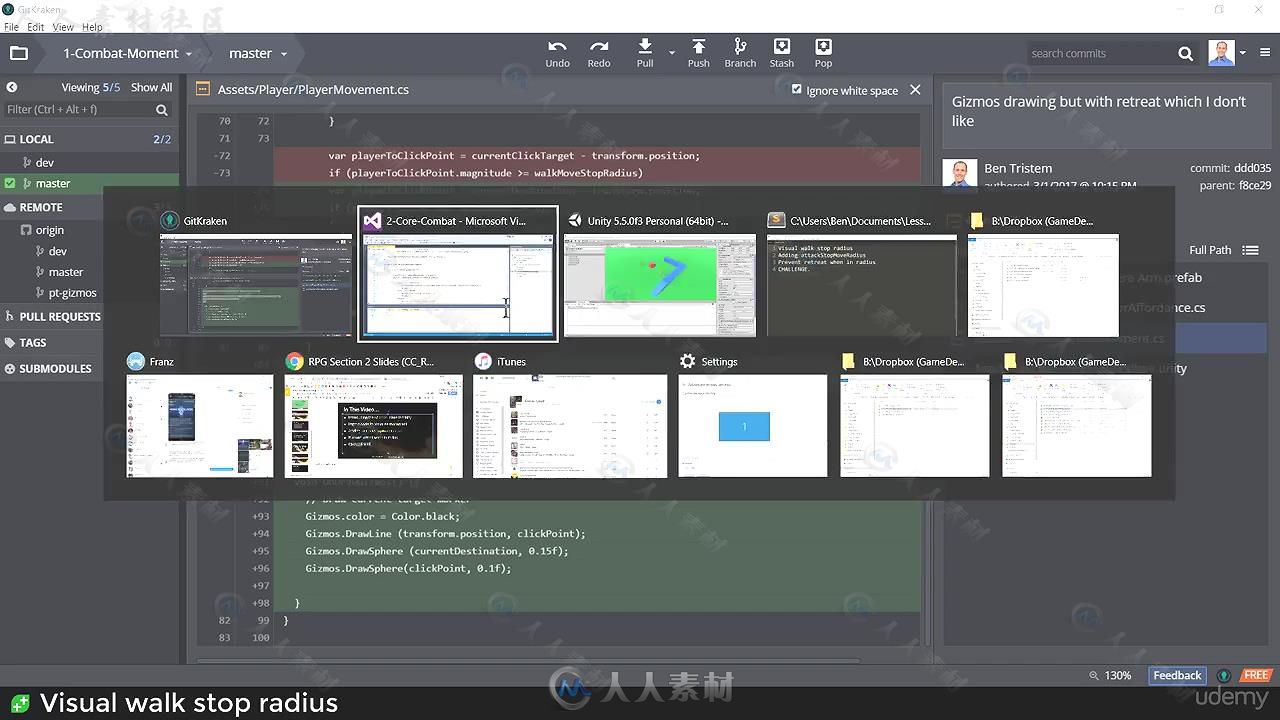Image resolution: width=1280 pixels, height=720 pixels.
Task: Switch to Settings window thumbnail
Action: pos(753,426)
